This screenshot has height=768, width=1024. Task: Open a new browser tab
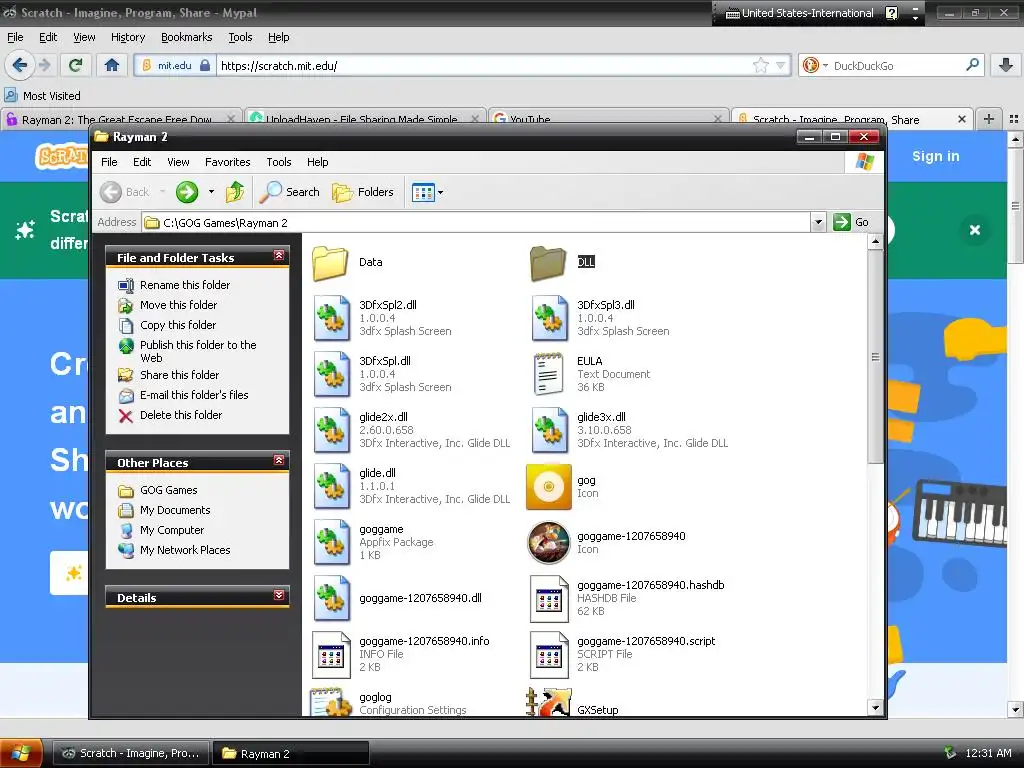(x=989, y=119)
